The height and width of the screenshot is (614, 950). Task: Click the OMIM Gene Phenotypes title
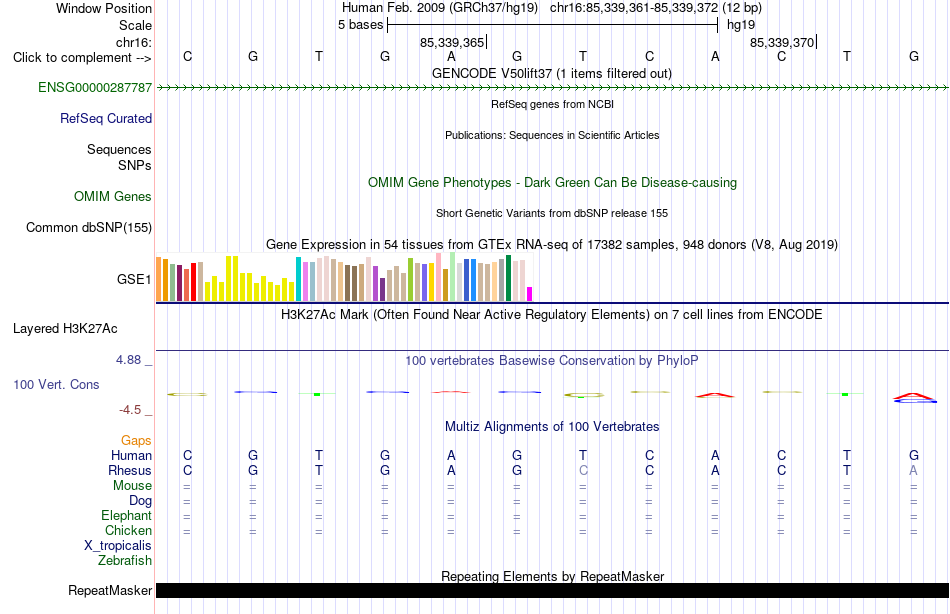tap(553, 182)
